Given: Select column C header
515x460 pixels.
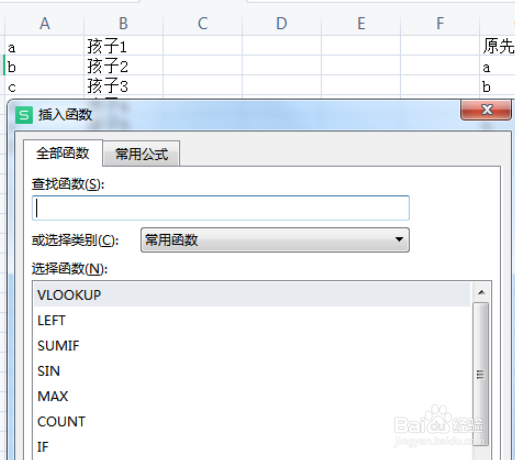Looking at the screenshot, I should coord(203,23).
